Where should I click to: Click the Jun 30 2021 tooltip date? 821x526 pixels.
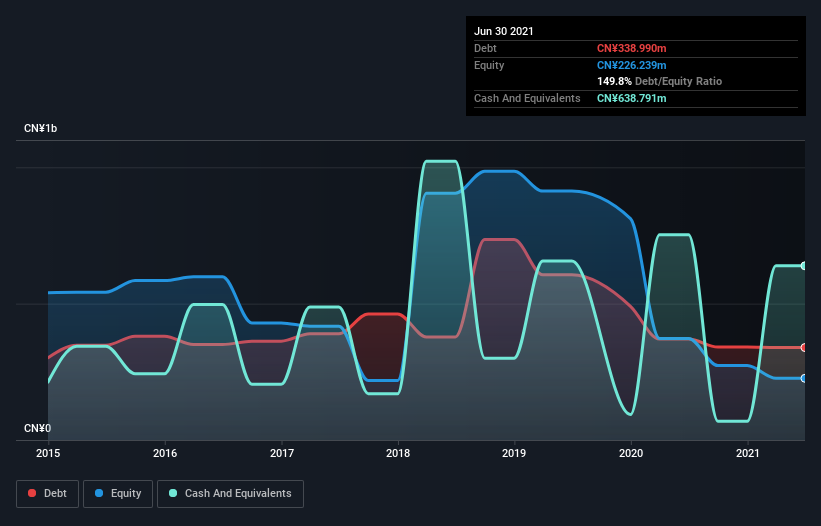point(504,31)
